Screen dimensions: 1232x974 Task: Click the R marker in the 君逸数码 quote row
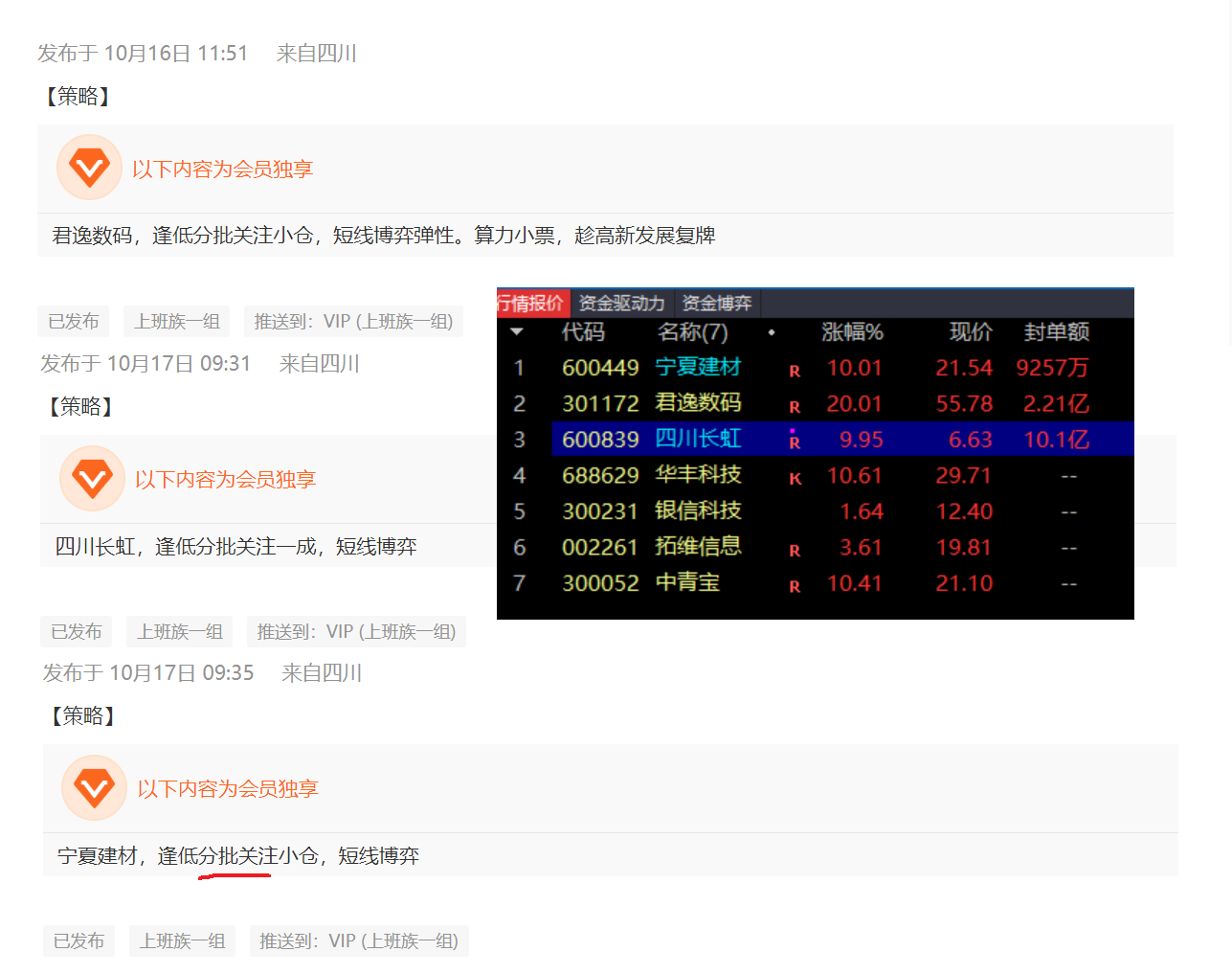(795, 407)
